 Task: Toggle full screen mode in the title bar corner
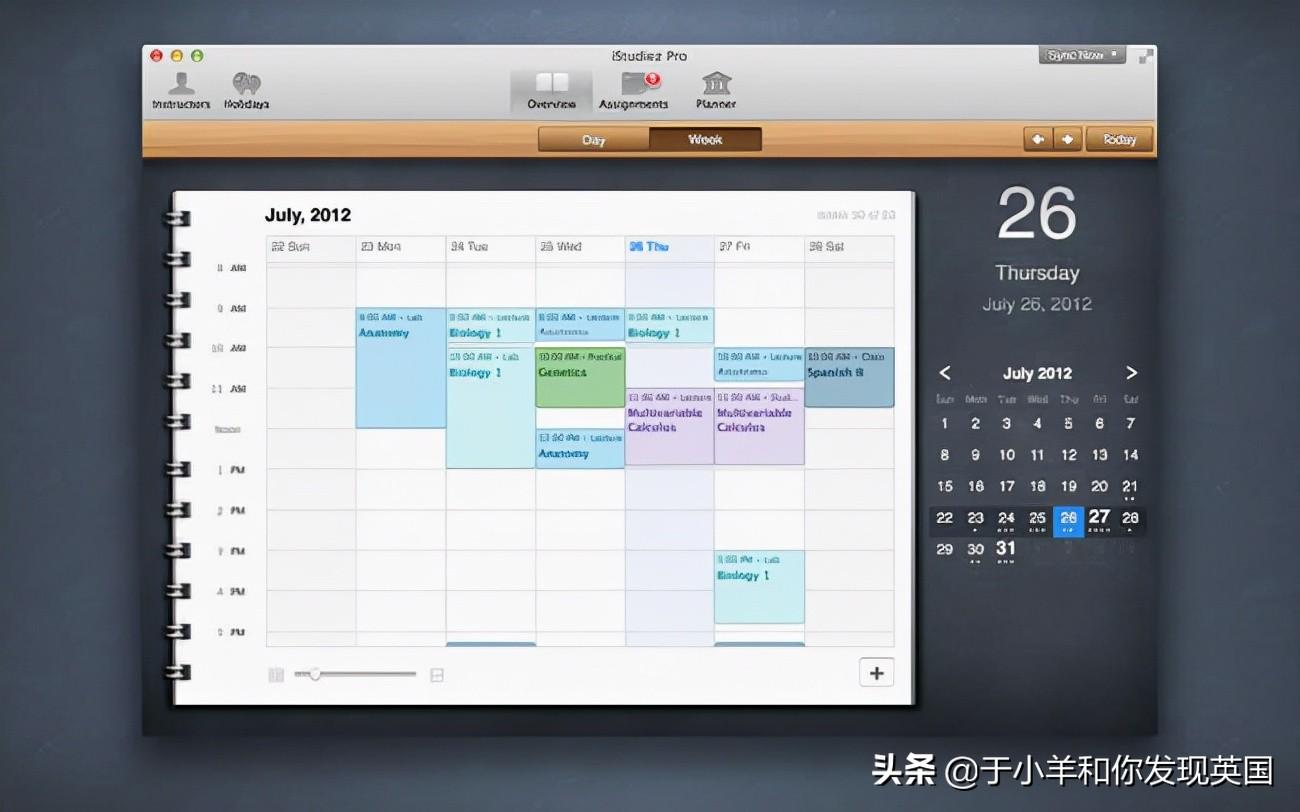tap(1145, 57)
